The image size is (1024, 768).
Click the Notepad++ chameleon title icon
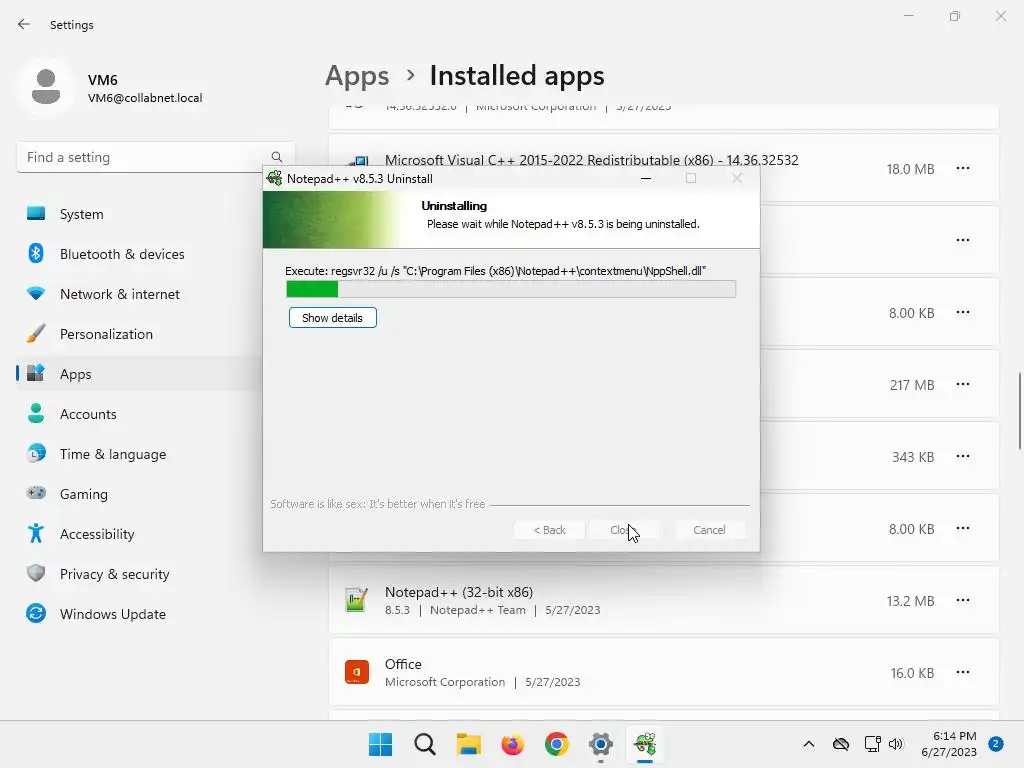point(275,178)
